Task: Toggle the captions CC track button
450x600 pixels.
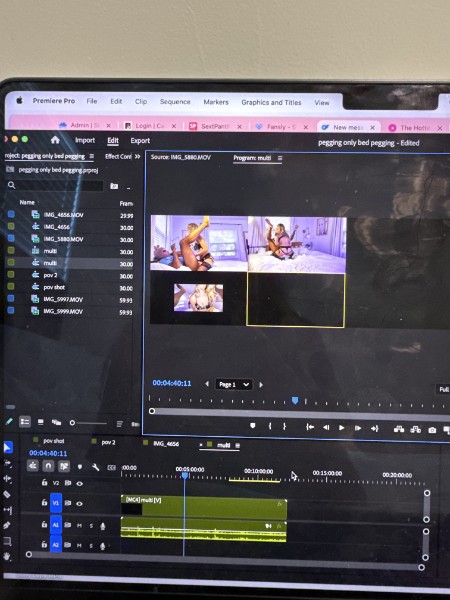Action: click(111, 468)
